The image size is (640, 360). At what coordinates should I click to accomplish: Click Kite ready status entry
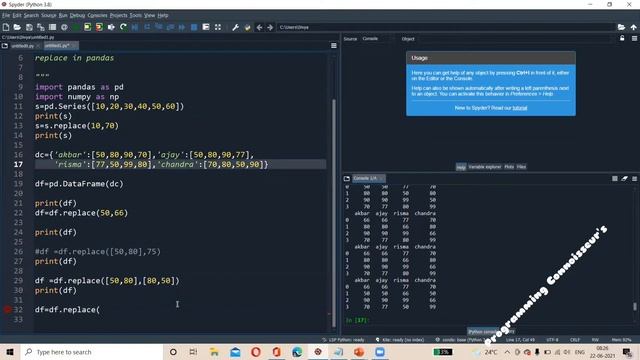point(400,340)
